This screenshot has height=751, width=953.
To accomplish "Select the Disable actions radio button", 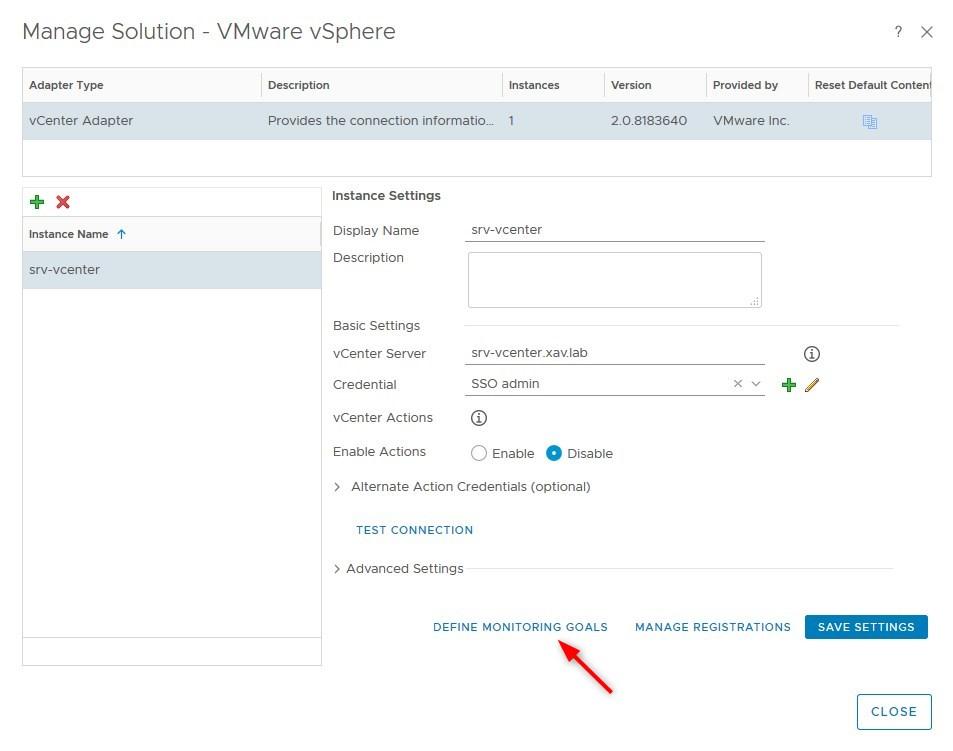I will [x=553, y=453].
